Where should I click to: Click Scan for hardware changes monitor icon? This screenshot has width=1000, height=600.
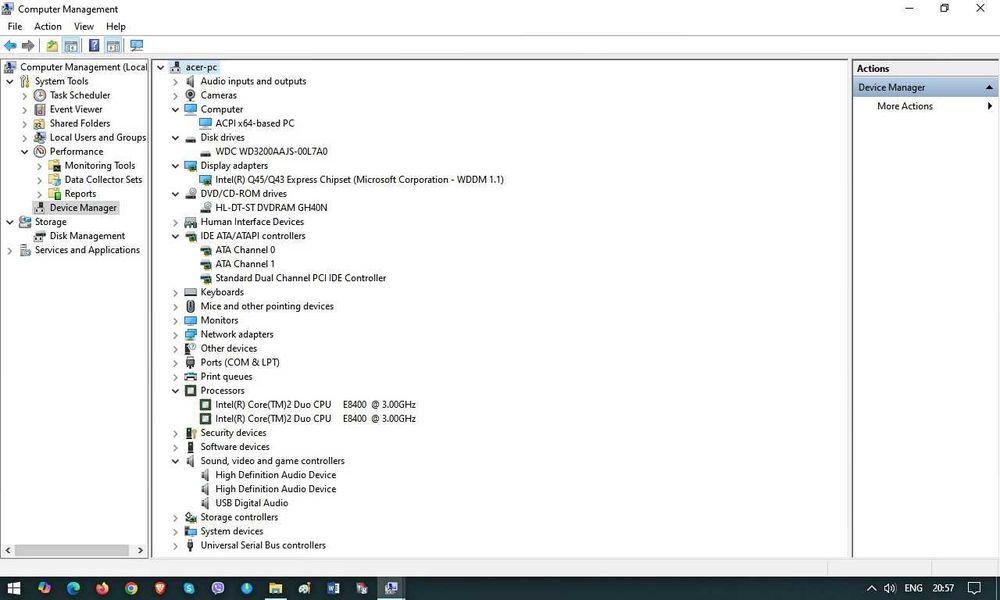pos(136,45)
